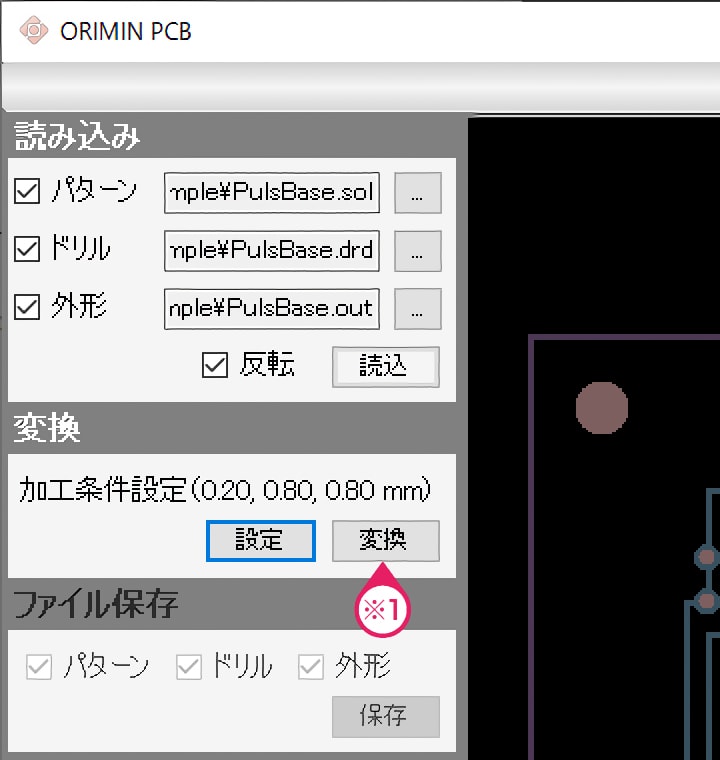
Task: Toggle the 外形 checkbox in 読み込み section
Action: [x=27, y=308]
